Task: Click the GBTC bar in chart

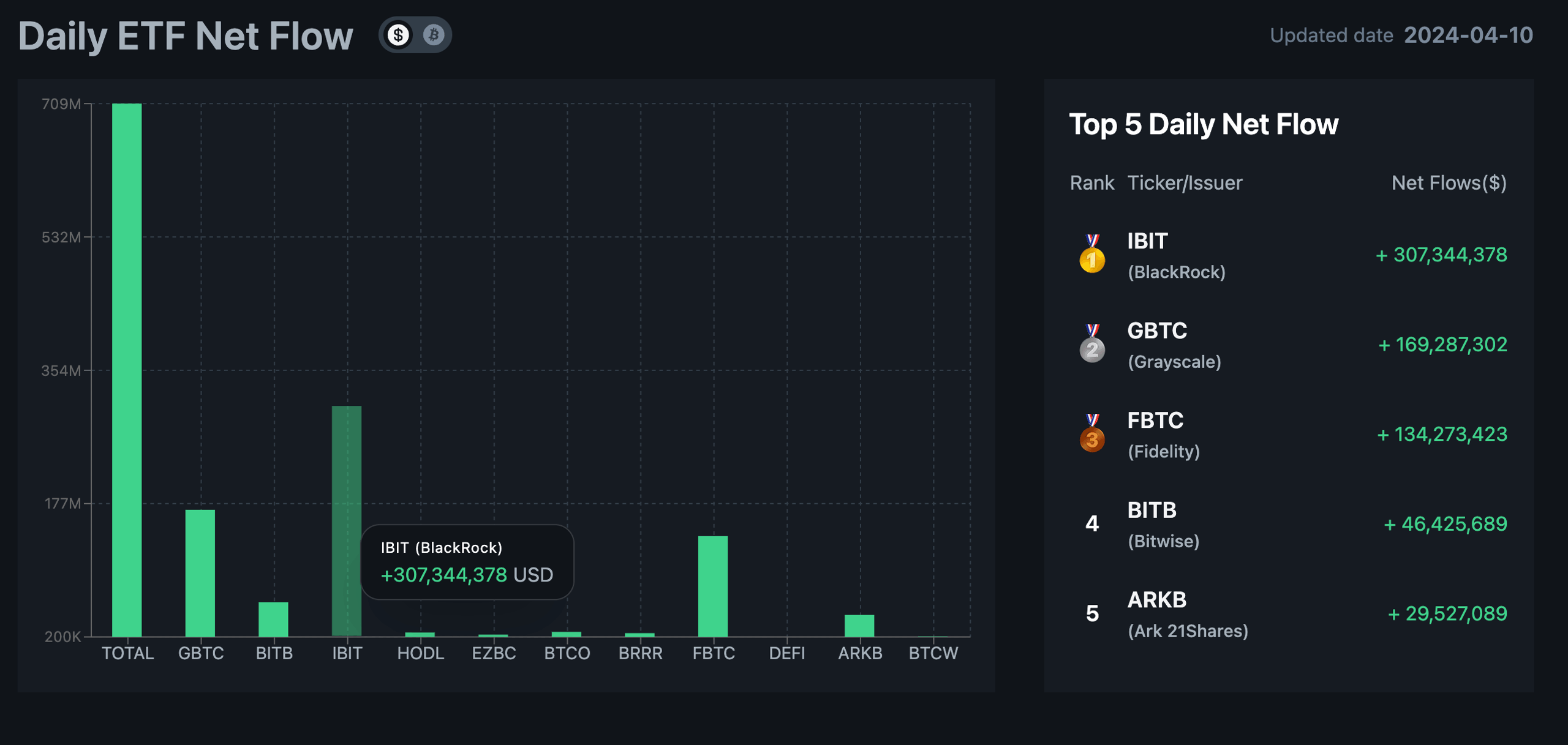Action: 200,572
